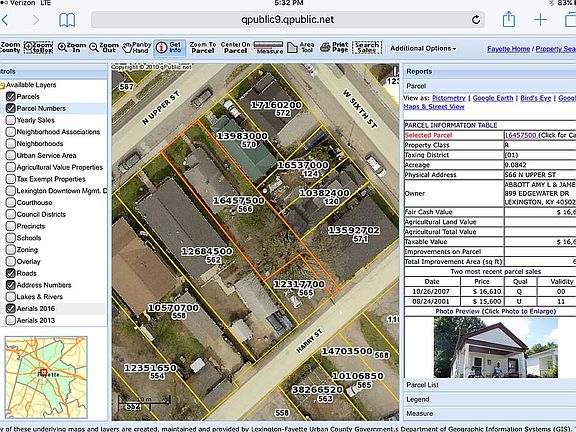Image resolution: width=576 pixels, height=432 pixels.
Task: Open Safari bookmarks book icon
Action: [67, 20]
